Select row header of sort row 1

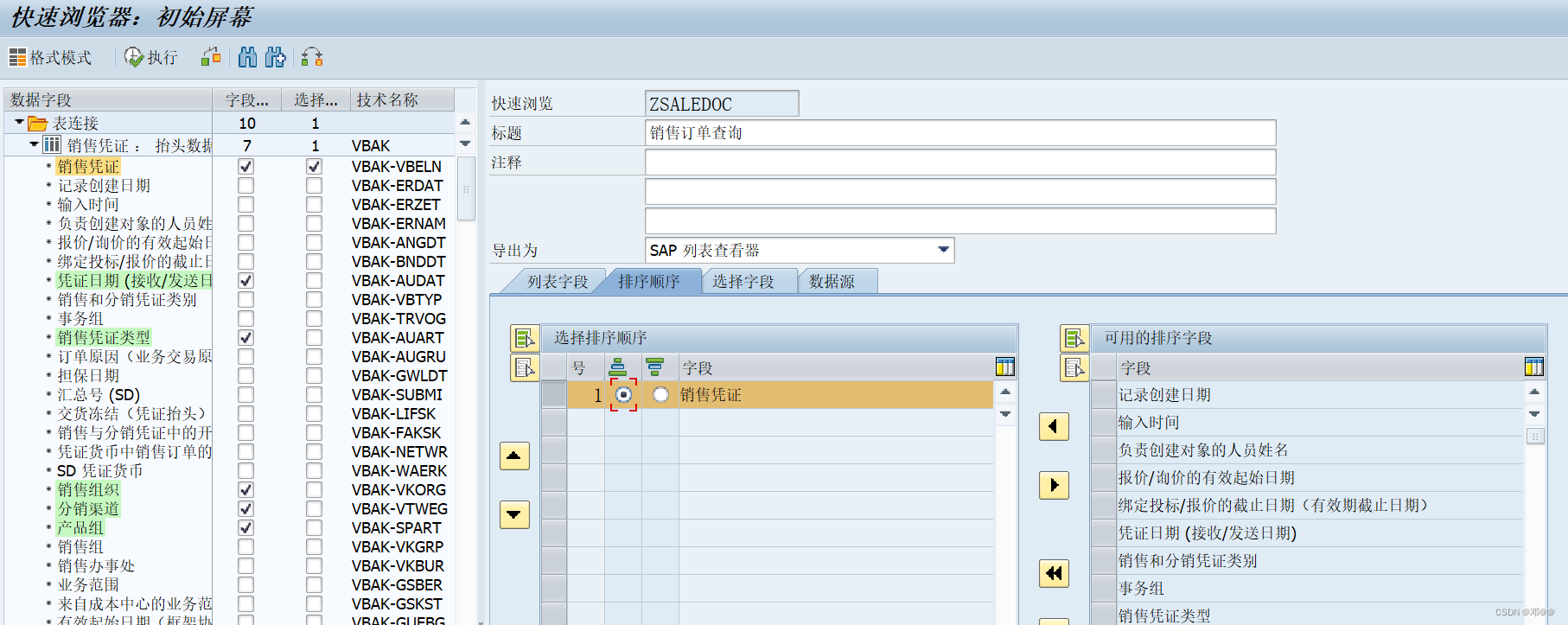coord(554,395)
